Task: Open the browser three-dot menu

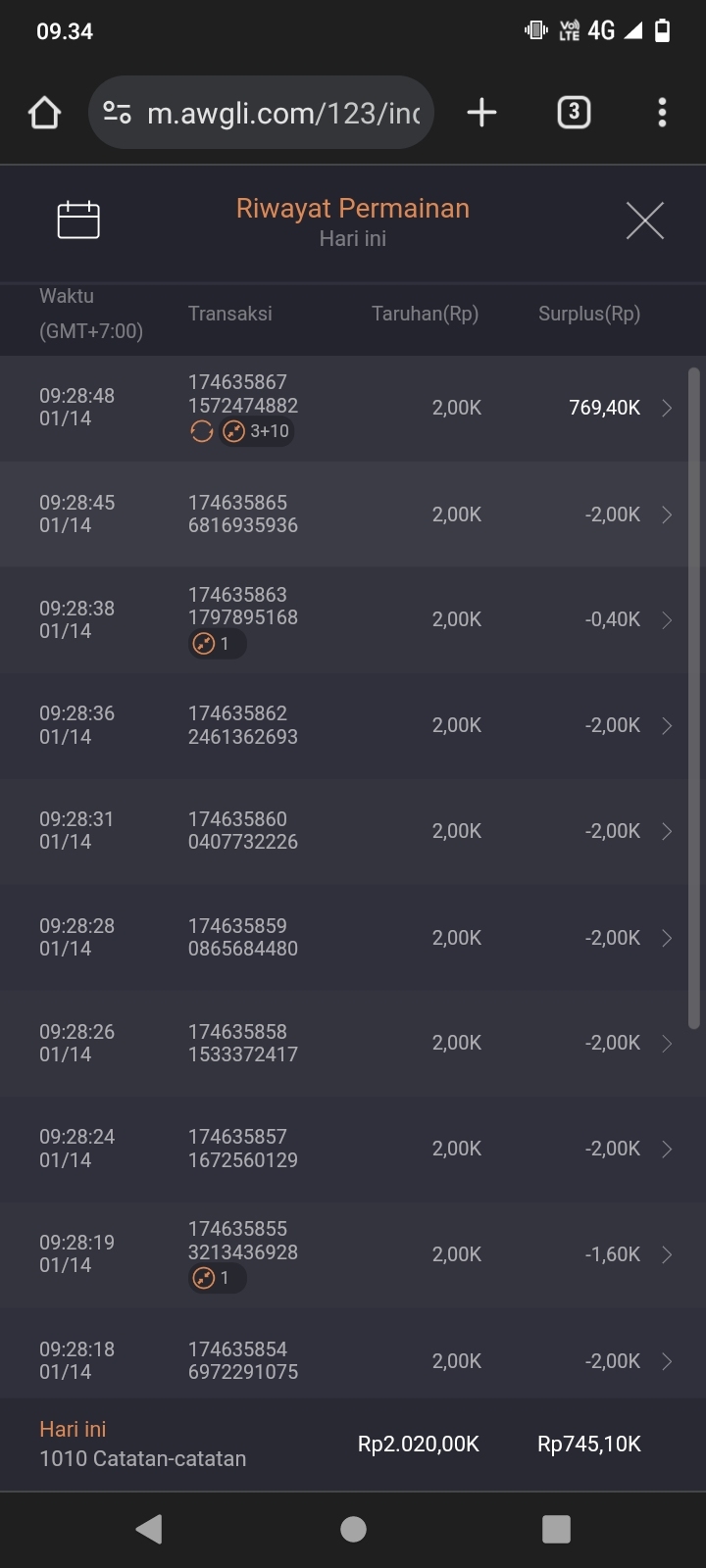Action: (662, 113)
